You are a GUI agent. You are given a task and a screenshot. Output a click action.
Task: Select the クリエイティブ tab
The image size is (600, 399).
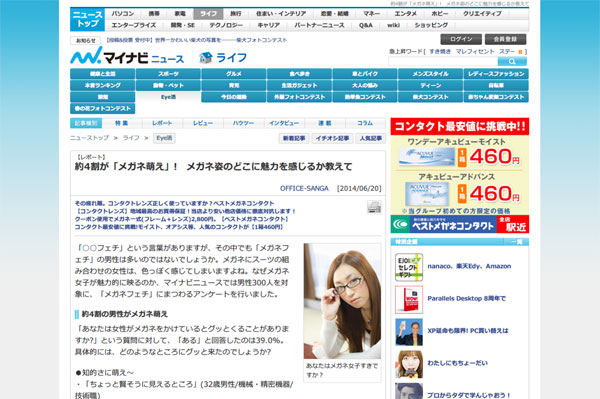click(x=482, y=14)
